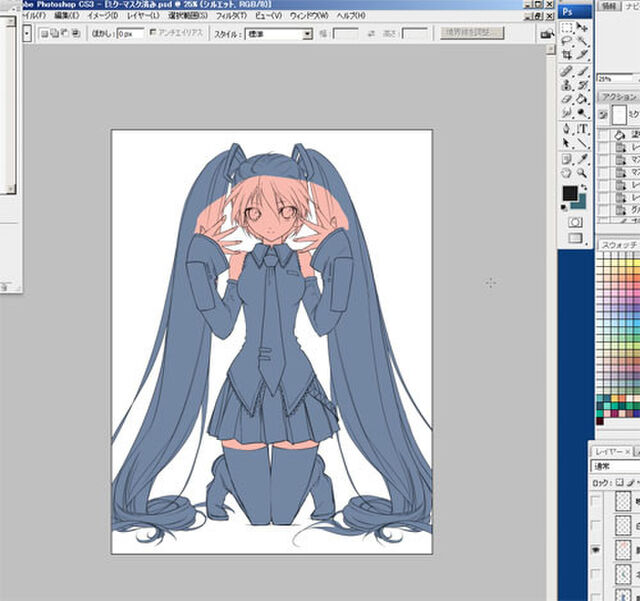Select the Lasso tool
This screenshot has width=640, height=601.
point(567,42)
